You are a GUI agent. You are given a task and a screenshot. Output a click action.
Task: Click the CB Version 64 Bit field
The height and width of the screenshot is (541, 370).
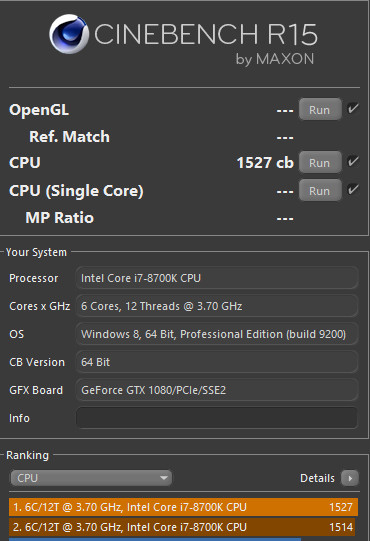217,362
